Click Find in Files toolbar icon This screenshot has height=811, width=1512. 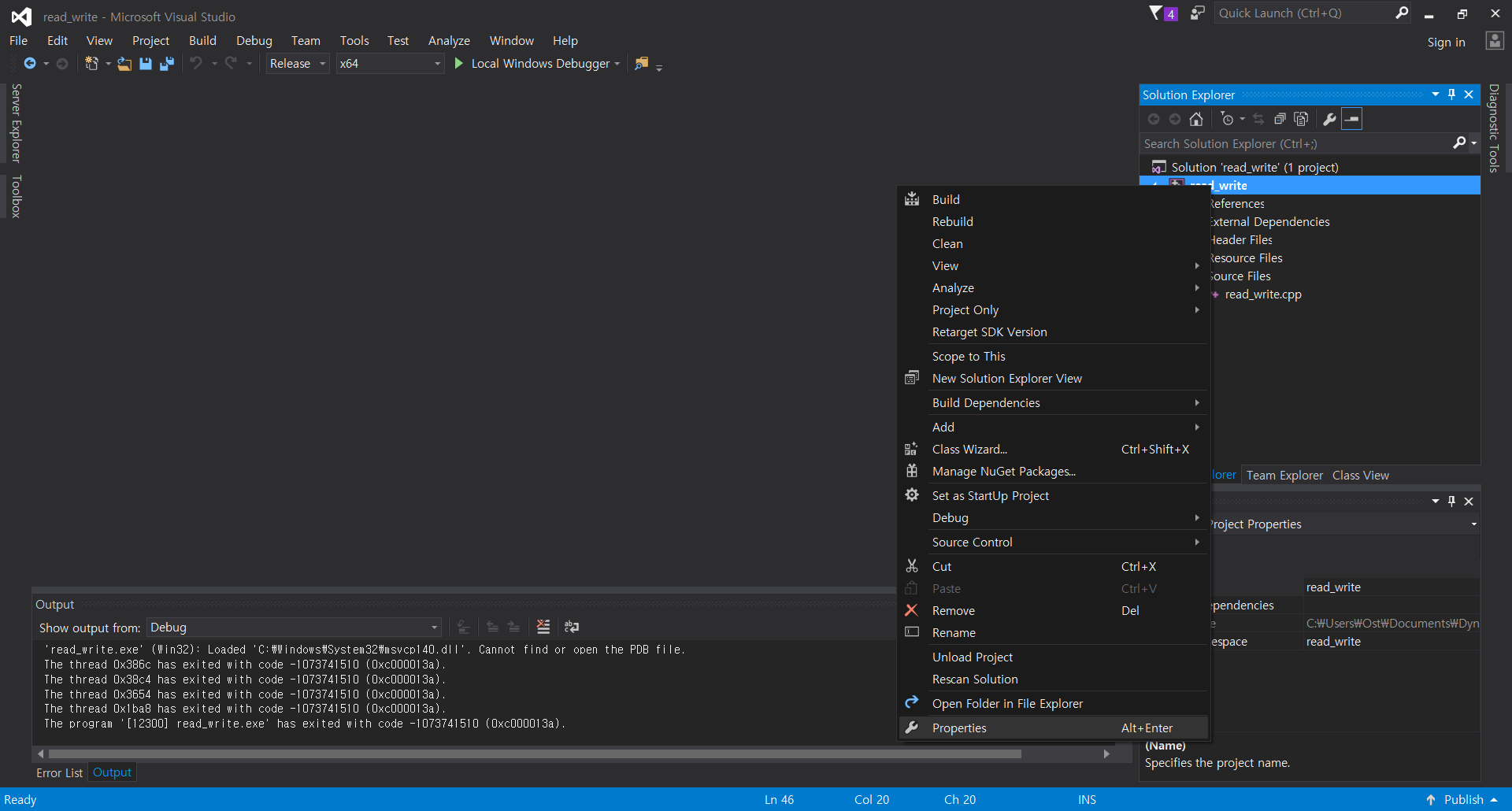(x=642, y=64)
